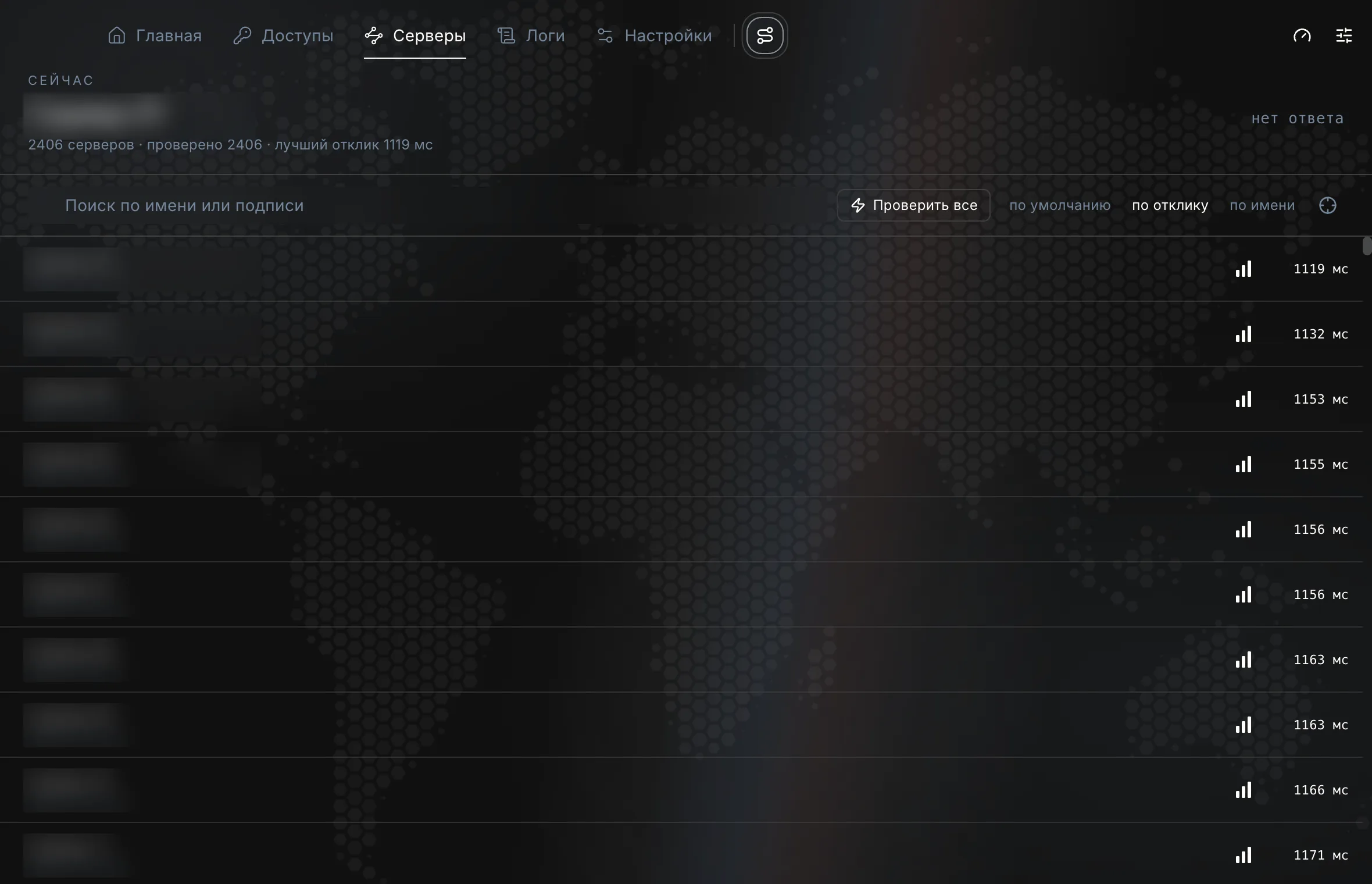Click the signal bars icon of the 1166 мс server

pos(1244,790)
